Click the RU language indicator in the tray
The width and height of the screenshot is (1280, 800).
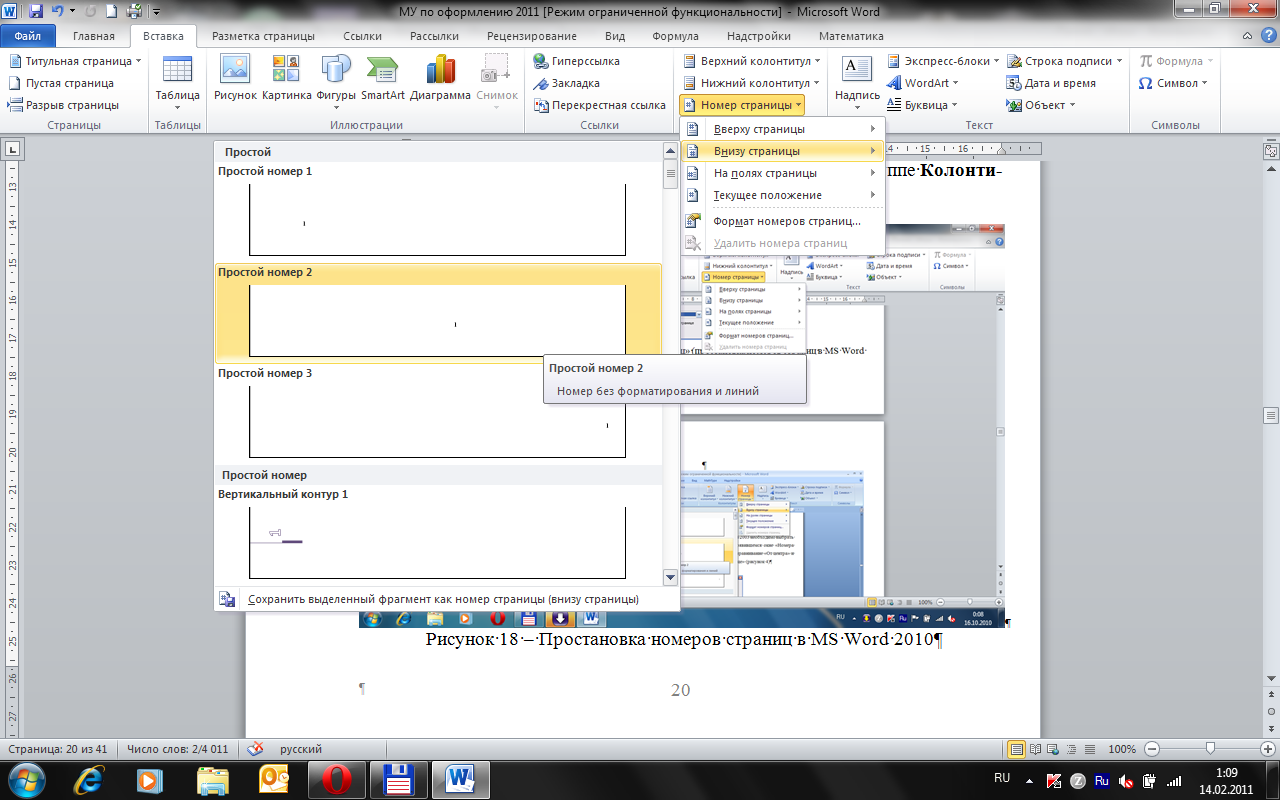[x=1001, y=777]
